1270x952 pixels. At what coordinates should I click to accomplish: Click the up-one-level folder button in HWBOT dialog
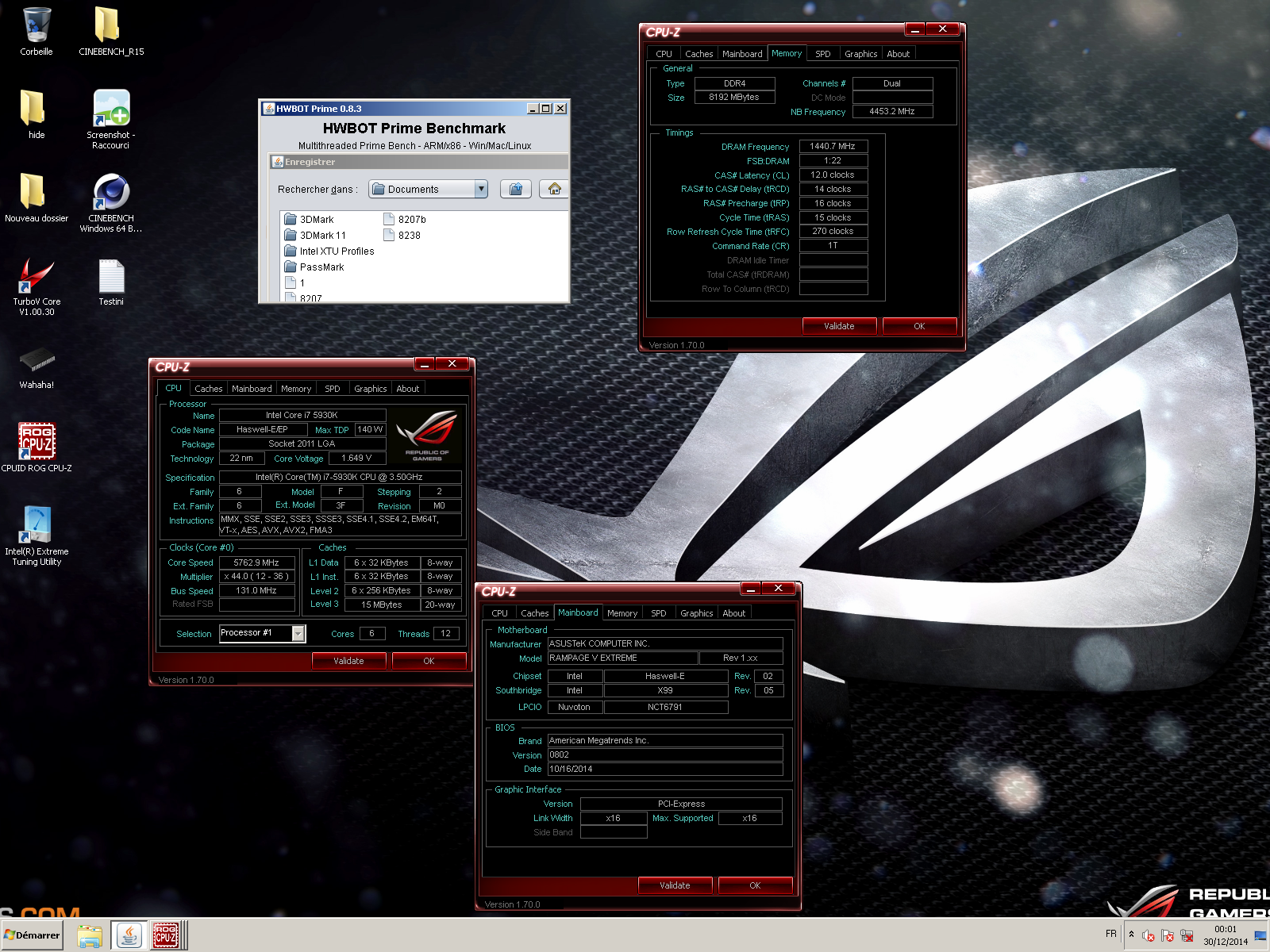click(516, 189)
